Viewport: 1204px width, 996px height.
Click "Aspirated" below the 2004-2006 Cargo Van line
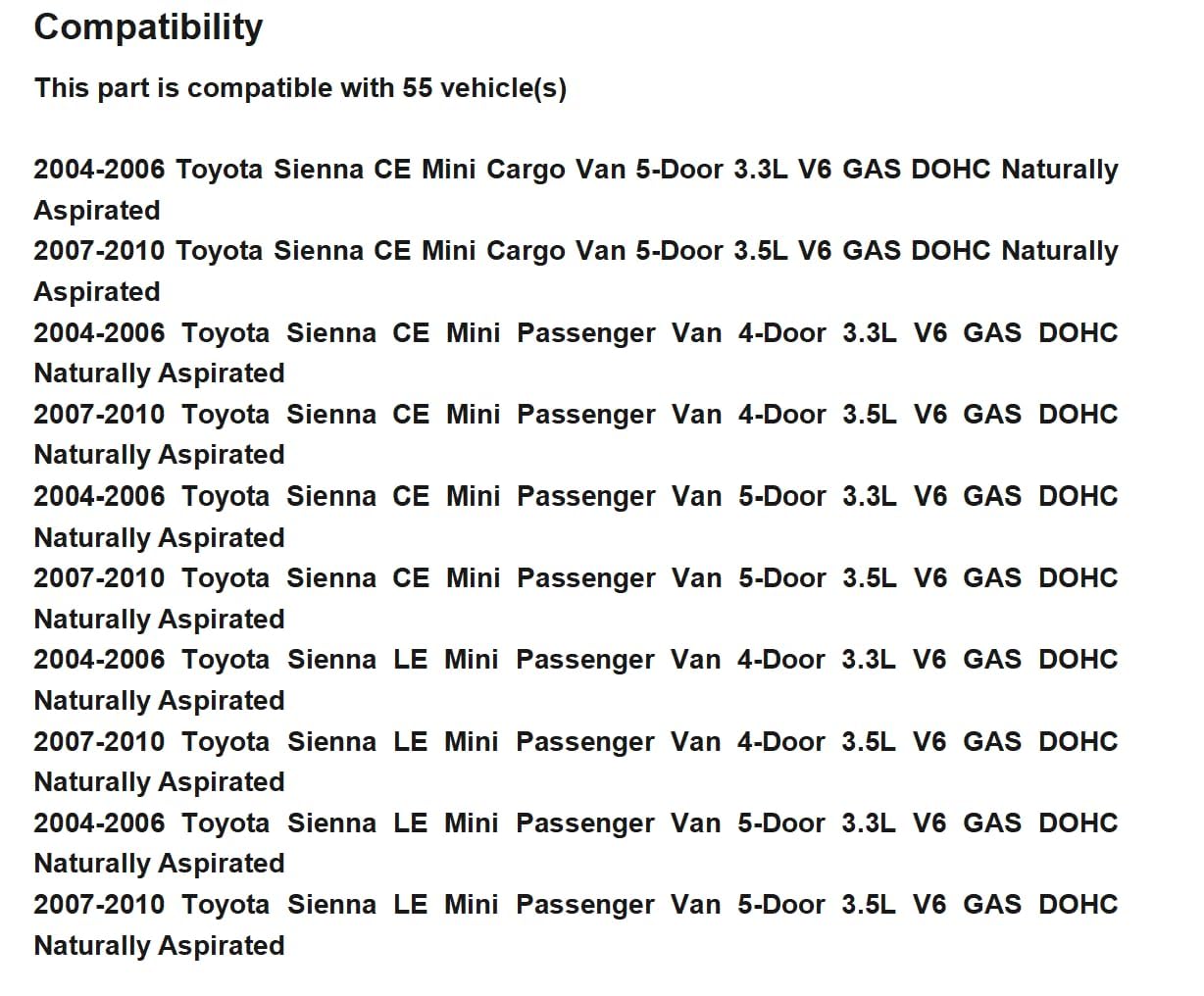click(x=96, y=211)
